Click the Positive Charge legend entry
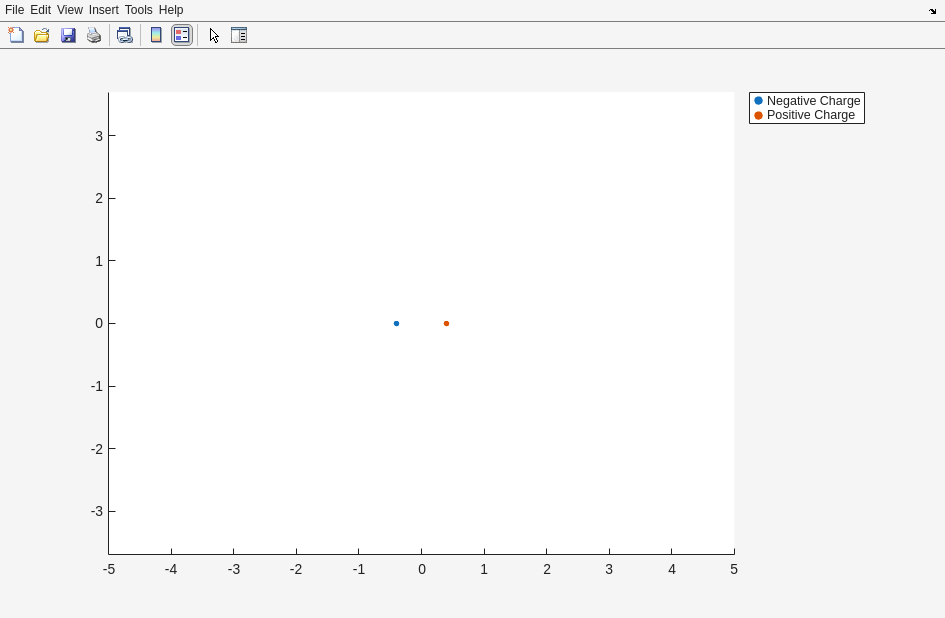Viewport: 945px width, 618px height. tap(810, 115)
